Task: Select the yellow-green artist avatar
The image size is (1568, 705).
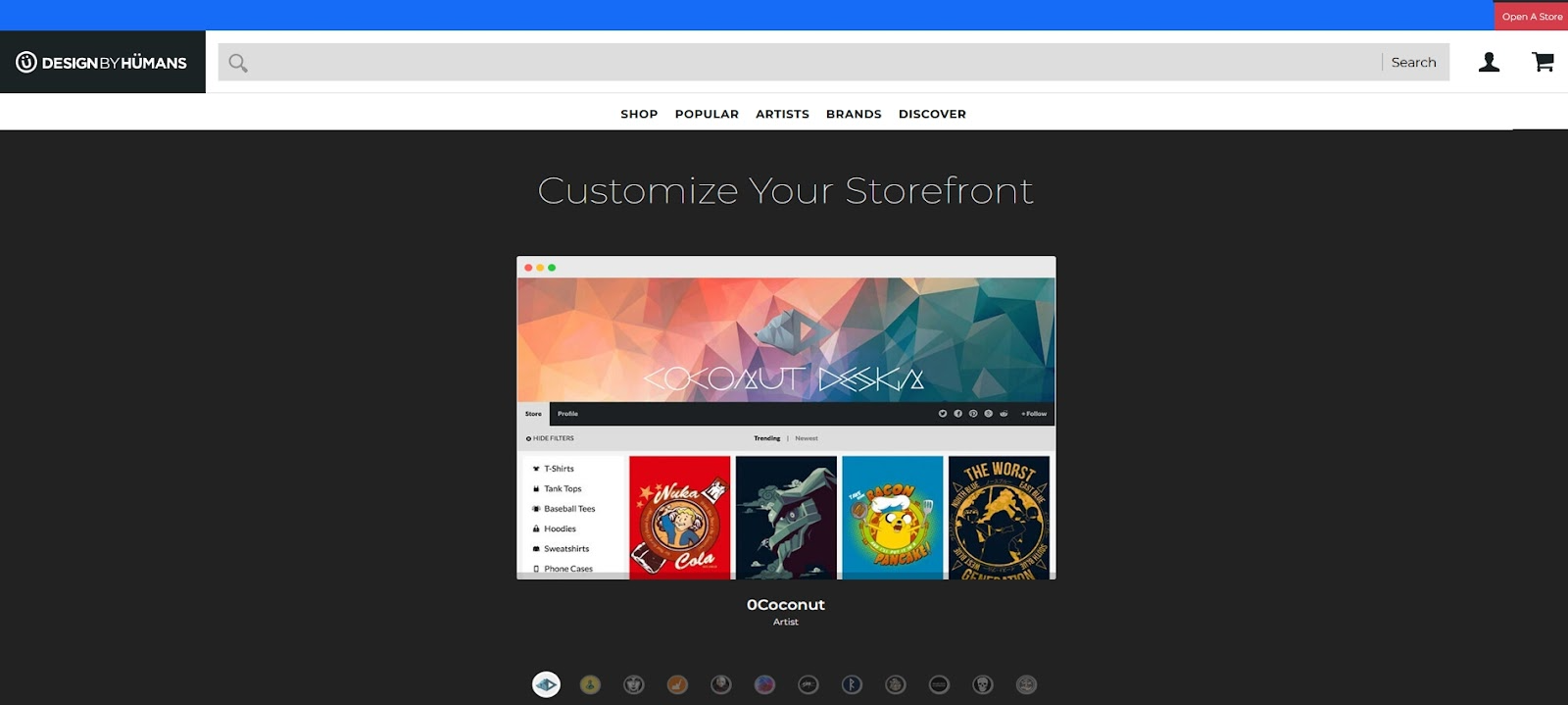Action: [590, 684]
